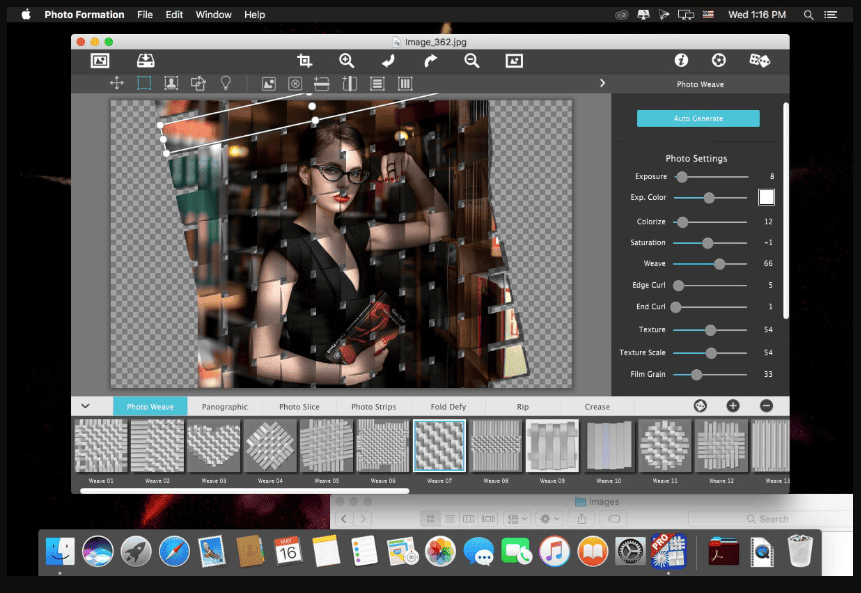Toggle the lightbulb lighting tool

coord(226,83)
